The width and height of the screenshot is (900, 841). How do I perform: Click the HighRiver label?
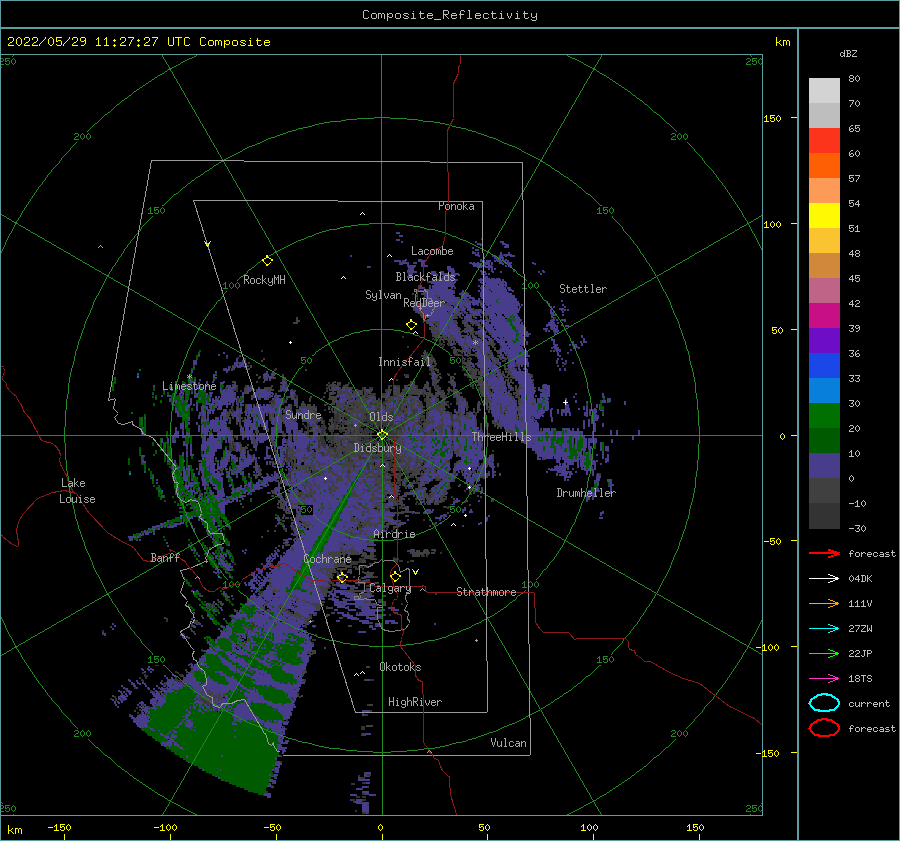pyautogui.click(x=414, y=702)
